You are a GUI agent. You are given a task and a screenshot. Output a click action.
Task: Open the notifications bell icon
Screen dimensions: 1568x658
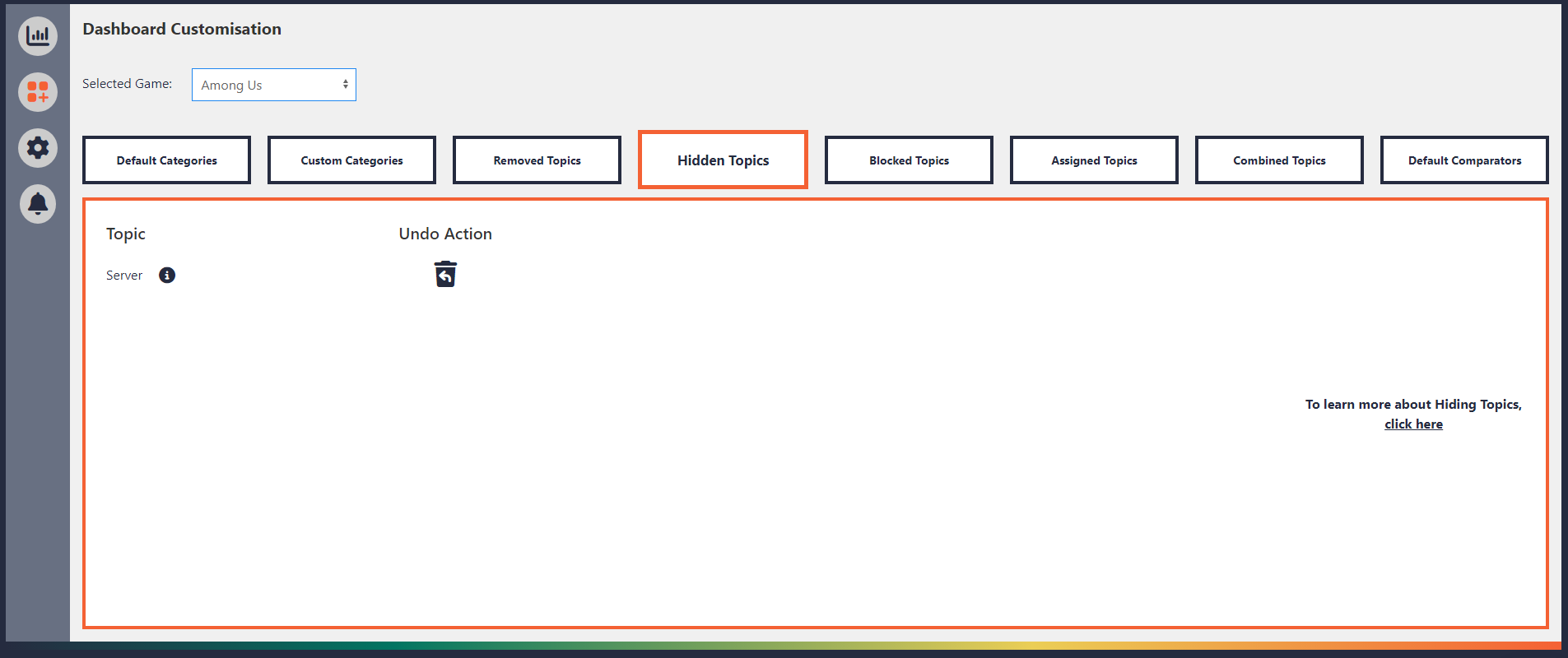[x=38, y=204]
